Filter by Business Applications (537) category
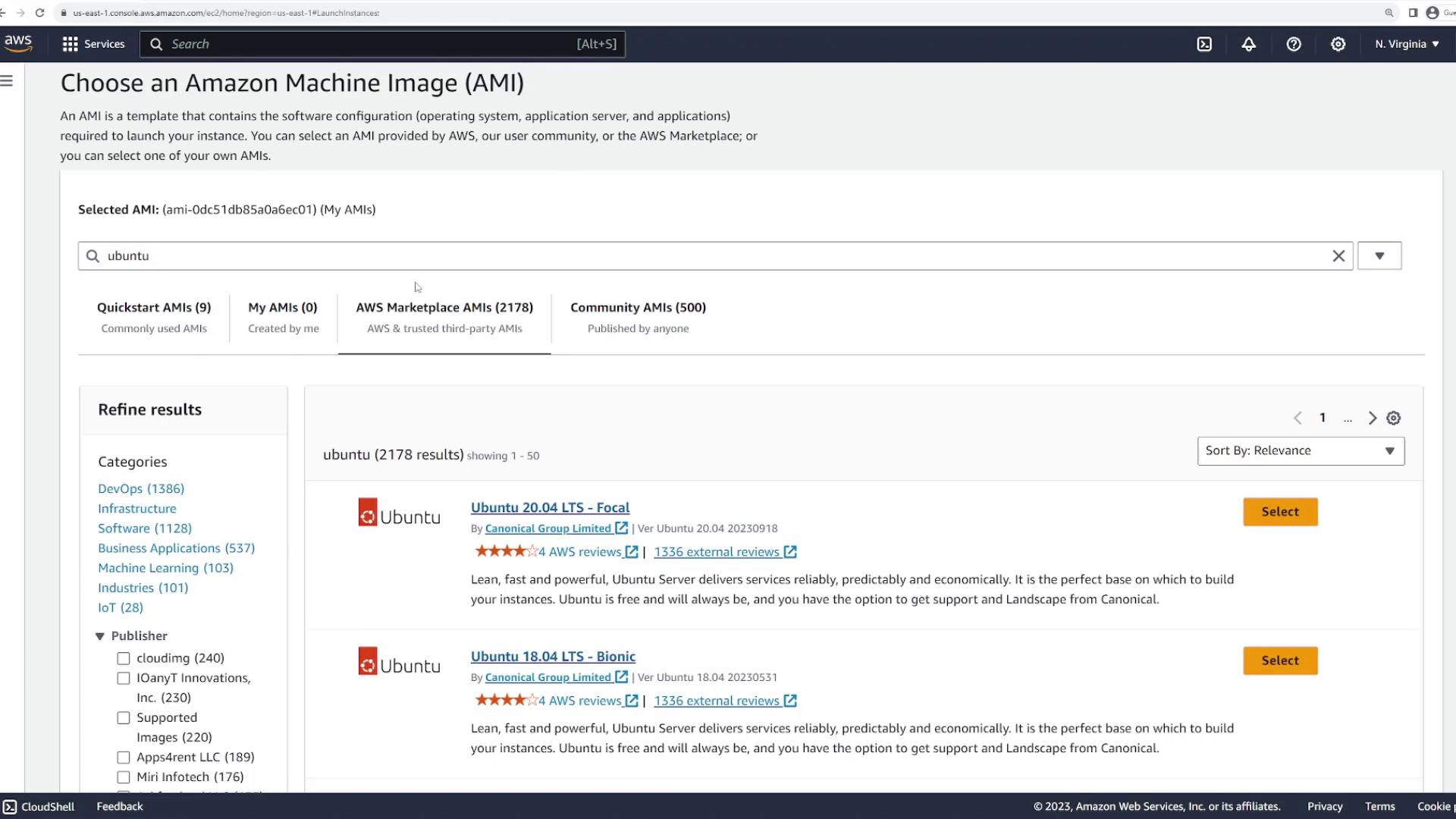This screenshot has width=1456, height=819. click(176, 548)
